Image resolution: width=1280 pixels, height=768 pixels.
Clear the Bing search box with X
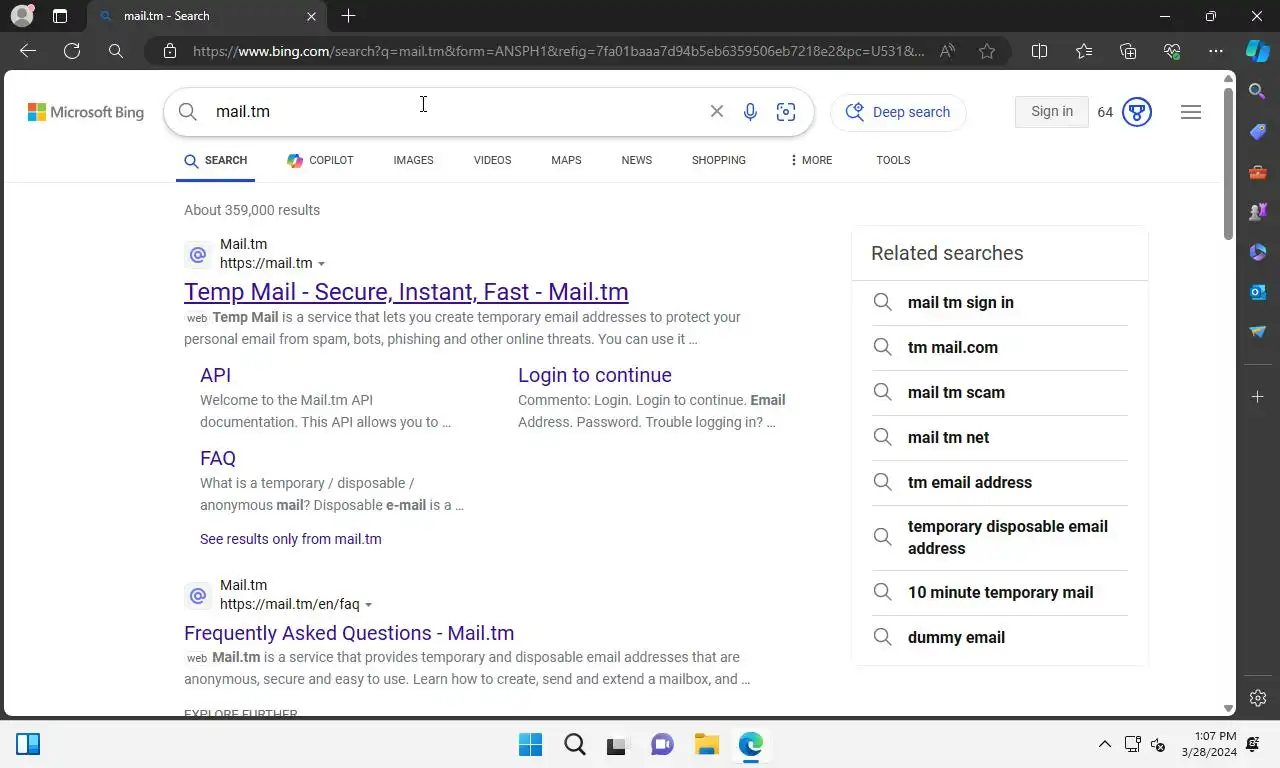click(x=716, y=111)
